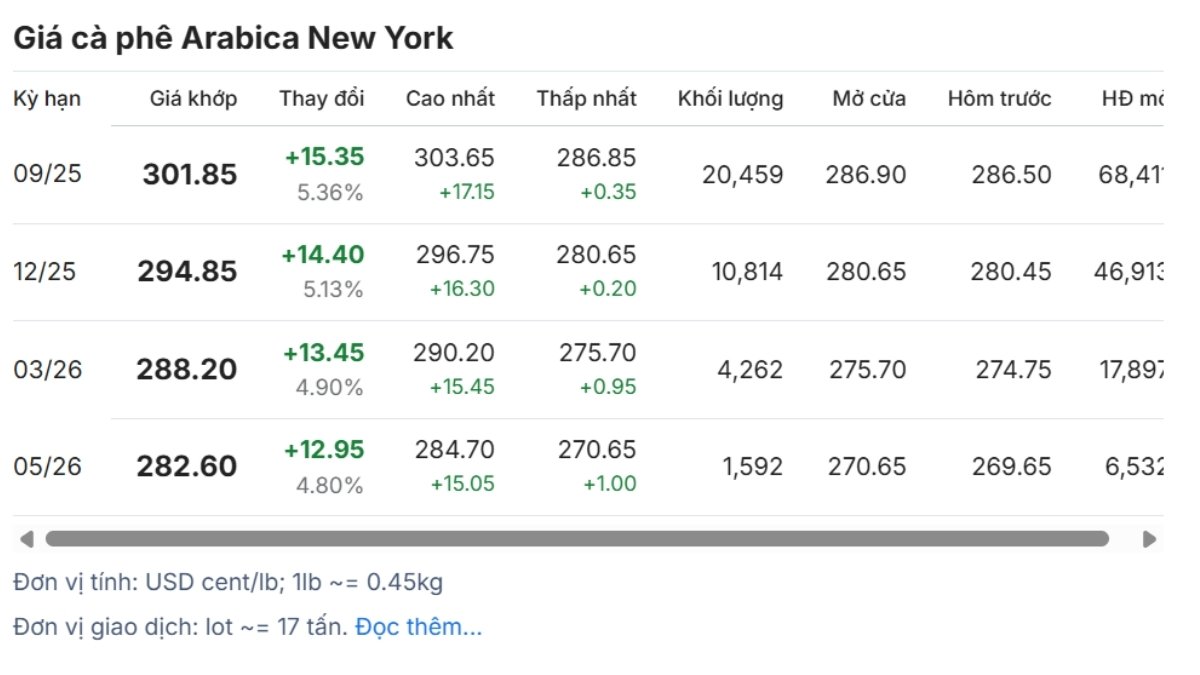Click the horizontal scrollbar thumb under table
1200x675 pixels.
pyautogui.click(x=577, y=539)
